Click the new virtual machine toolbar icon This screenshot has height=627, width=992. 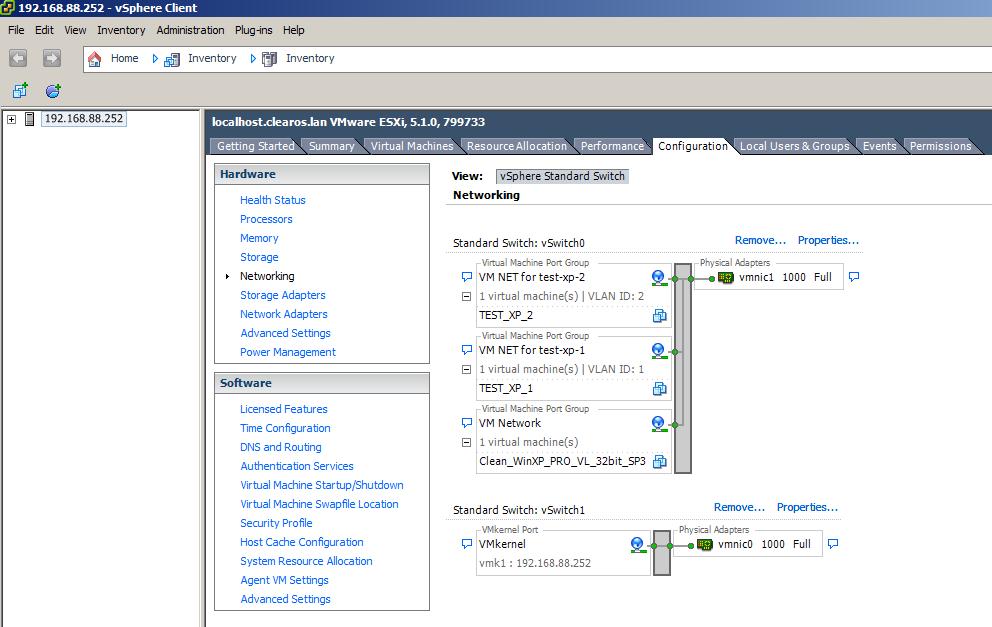(x=20, y=90)
